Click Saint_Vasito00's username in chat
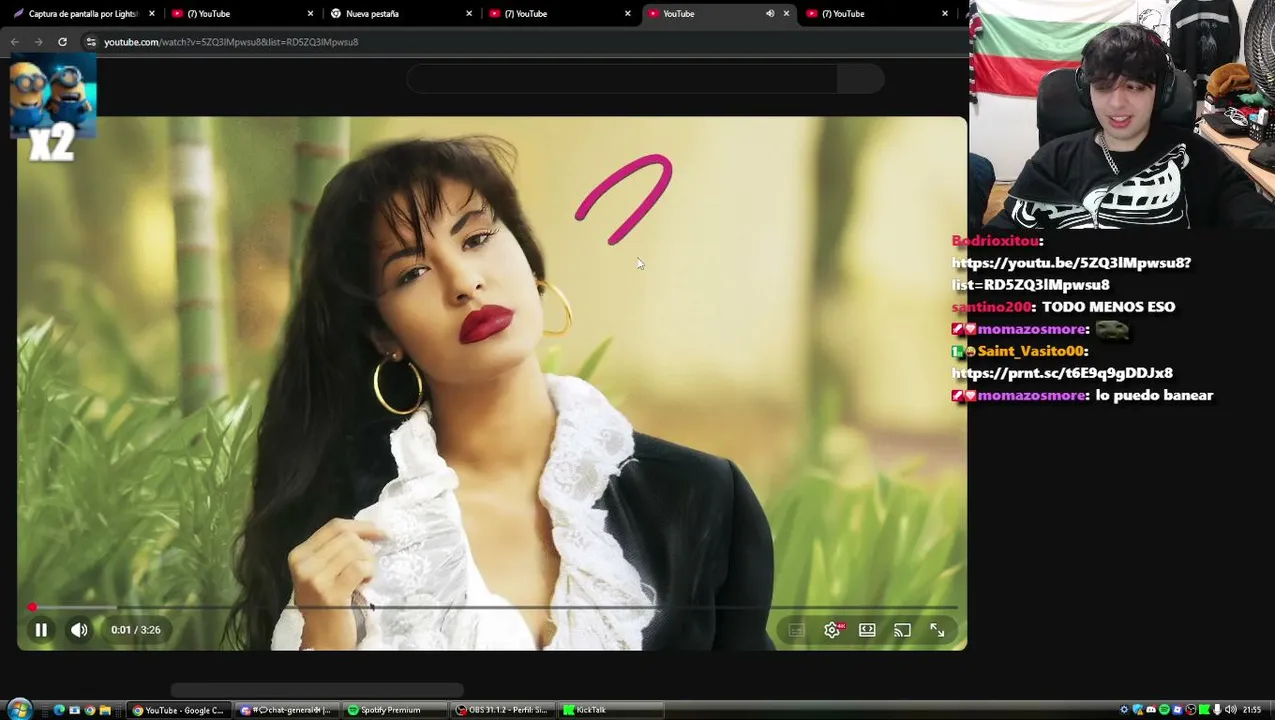Screen dimensions: 1275x720 1031,351
